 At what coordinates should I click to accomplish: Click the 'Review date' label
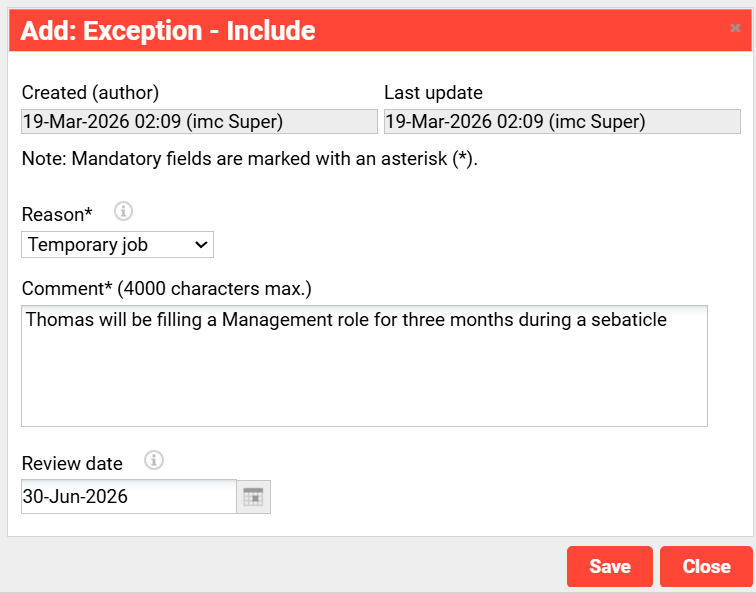coord(72,463)
